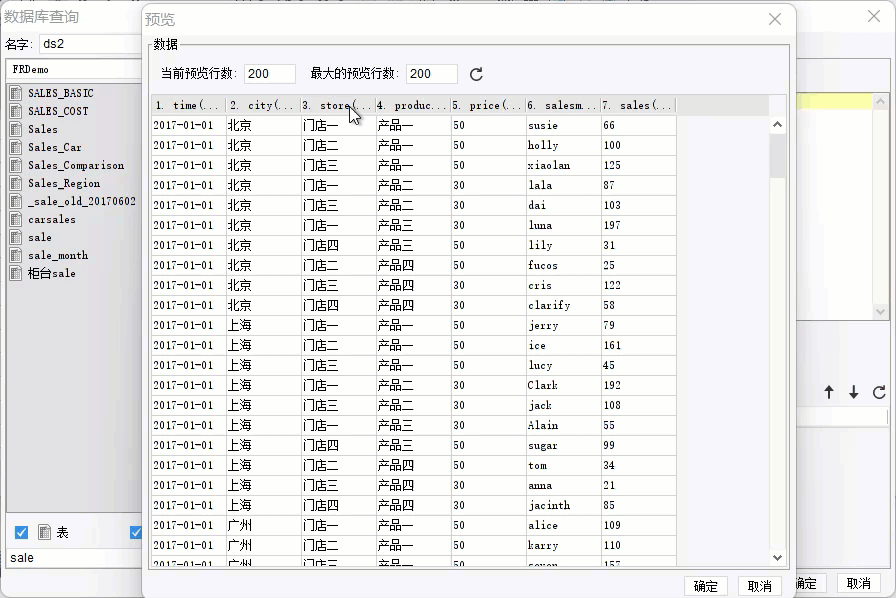Screen dimensions: 896x598
Task: Select the sales value 161
Action: 639,345
